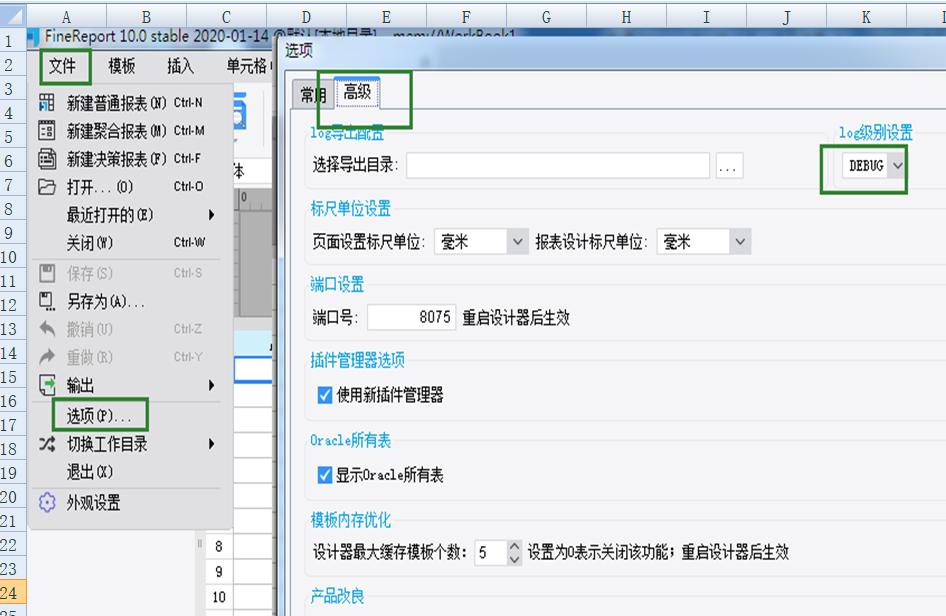Click the 端口号 8075 field

point(411,317)
